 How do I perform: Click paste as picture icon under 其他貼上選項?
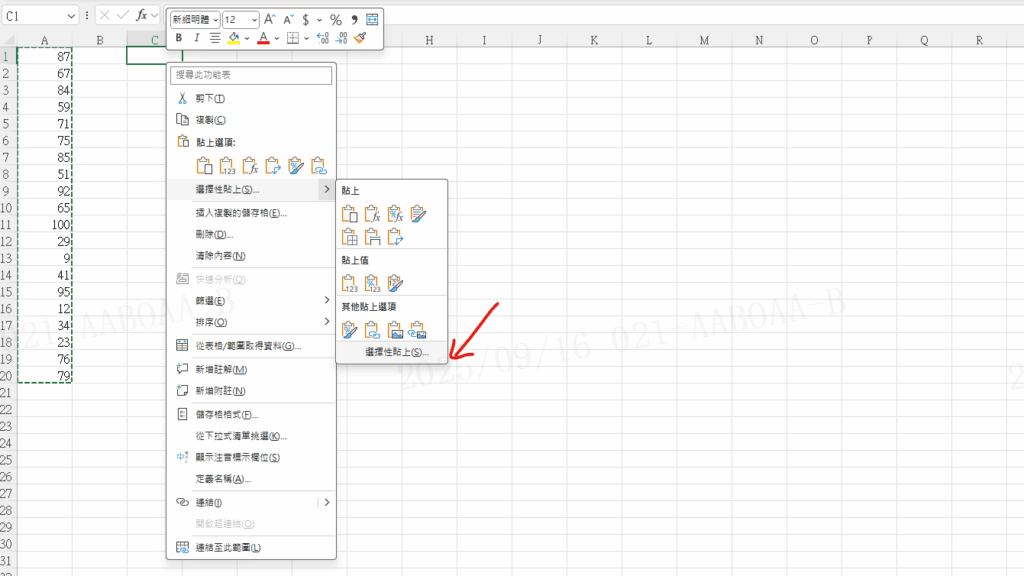(x=395, y=329)
